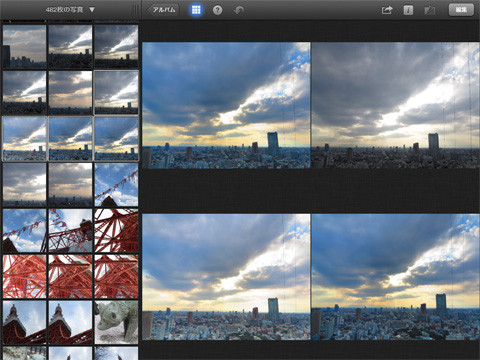480x360 pixels.
Task: Open help with the question mark icon
Action: click(x=217, y=10)
